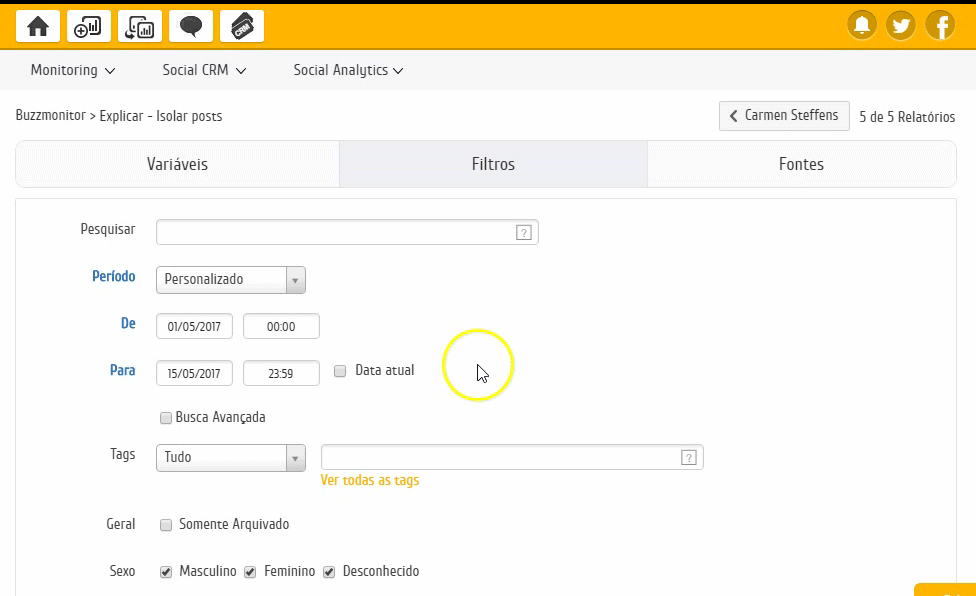
Task: Toggle the Busca Avançada checkbox
Action: 166,418
